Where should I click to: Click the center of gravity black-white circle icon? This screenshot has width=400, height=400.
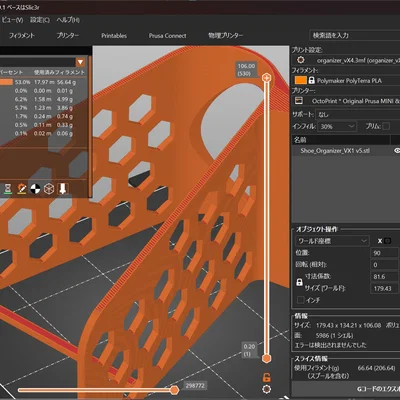35,189
